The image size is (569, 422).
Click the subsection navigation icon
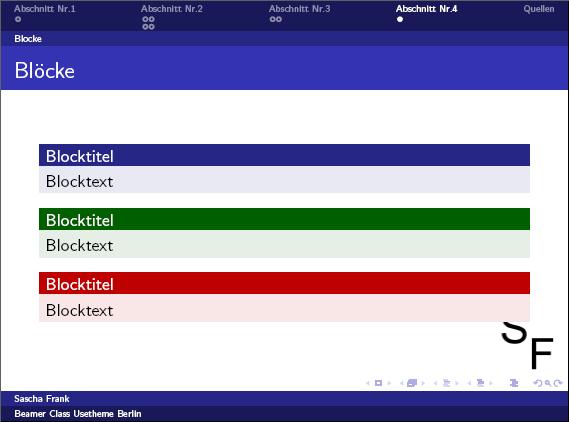click(x=446, y=383)
